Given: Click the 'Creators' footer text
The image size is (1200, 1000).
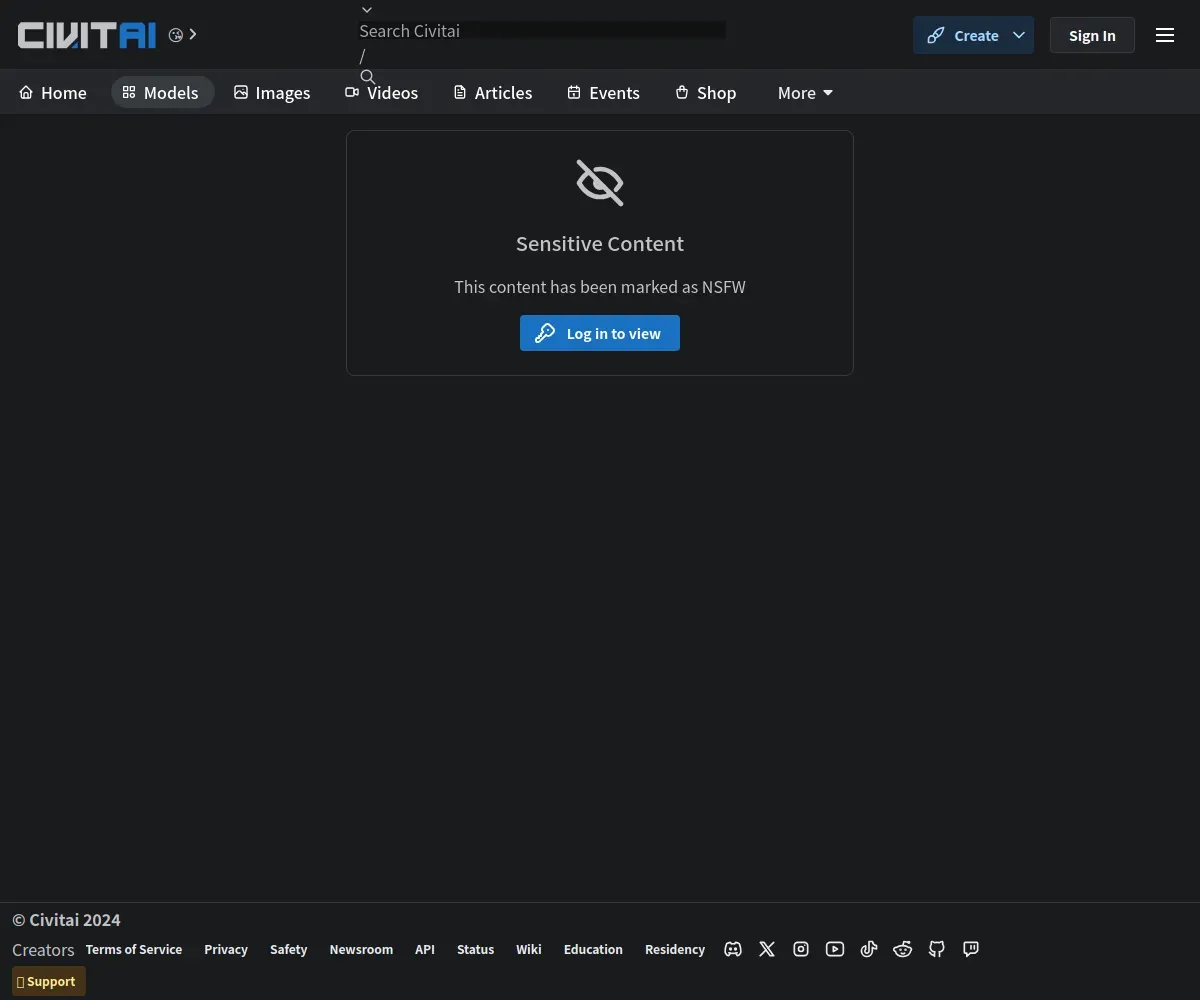Looking at the screenshot, I should [x=43, y=950].
